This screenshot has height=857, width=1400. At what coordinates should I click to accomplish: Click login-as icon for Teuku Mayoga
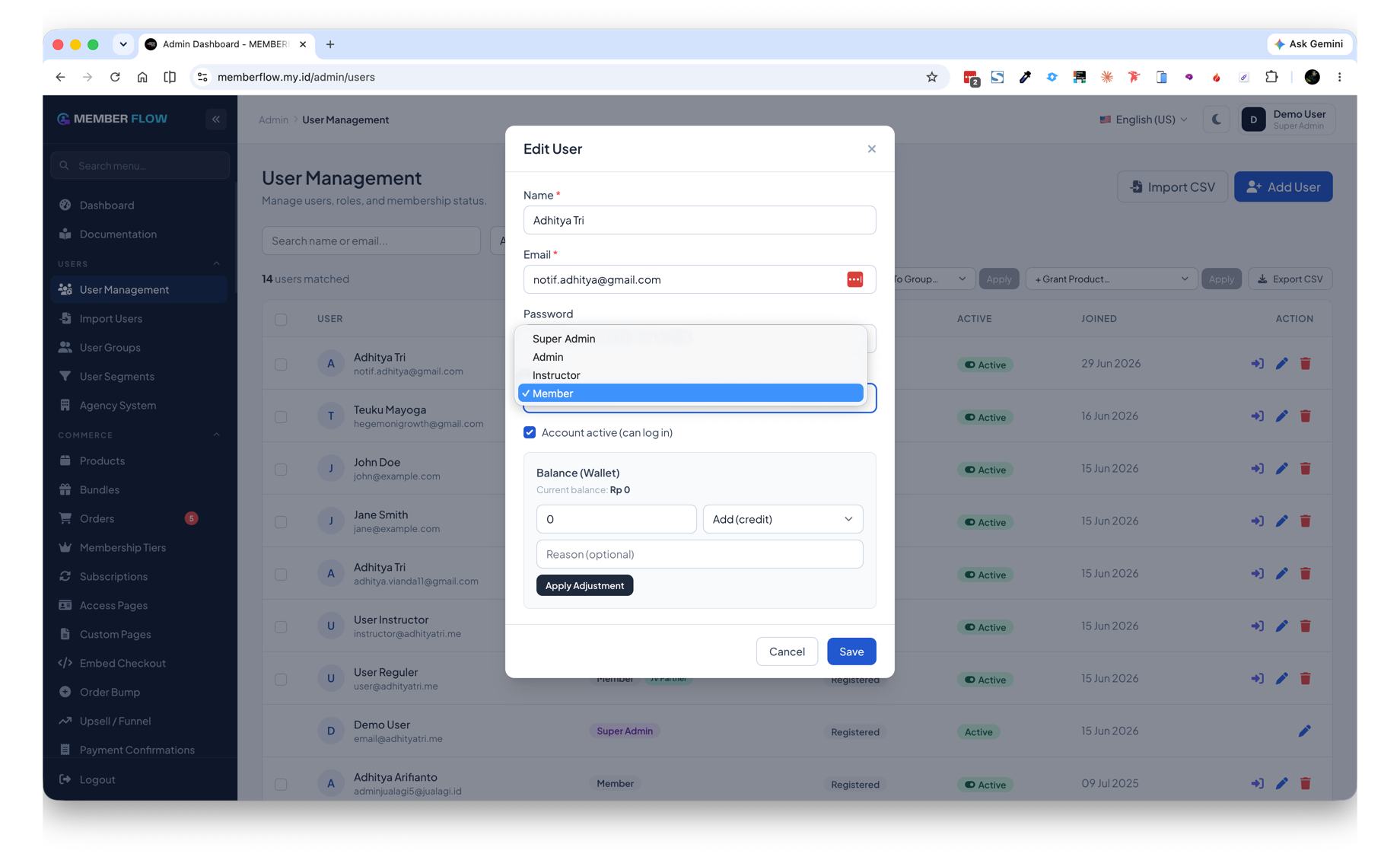point(1257,416)
